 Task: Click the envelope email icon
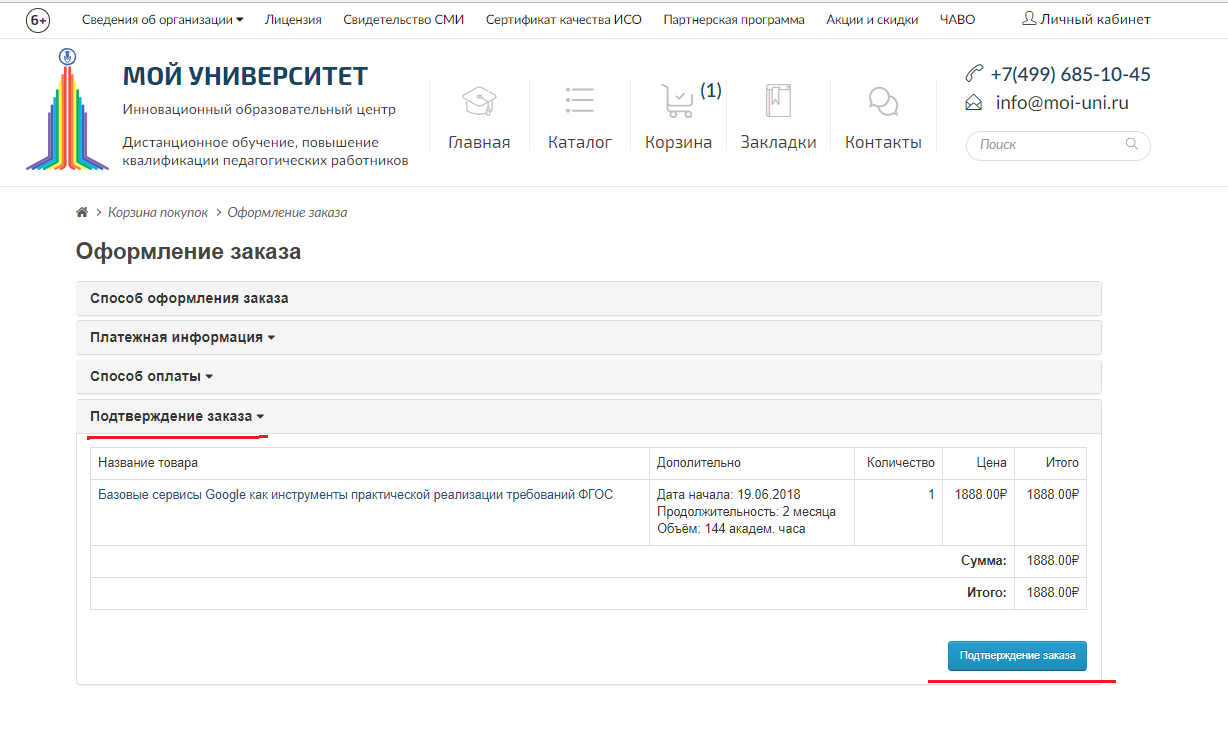(x=973, y=102)
